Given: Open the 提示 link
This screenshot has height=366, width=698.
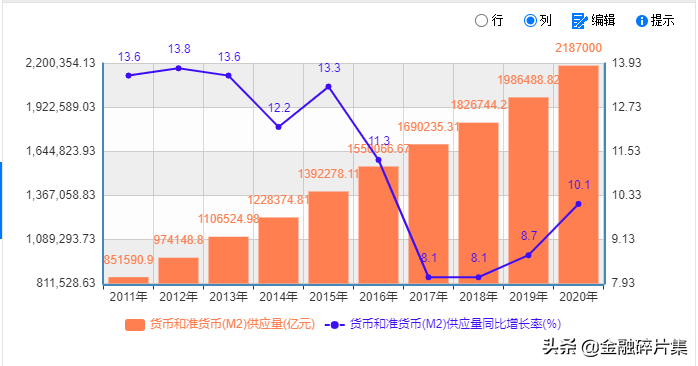Looking at the screenshot, I should point(662,20).
